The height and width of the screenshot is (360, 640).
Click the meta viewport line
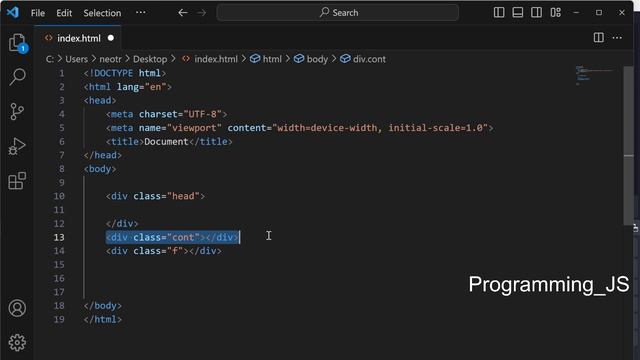(x=299, y=128)
